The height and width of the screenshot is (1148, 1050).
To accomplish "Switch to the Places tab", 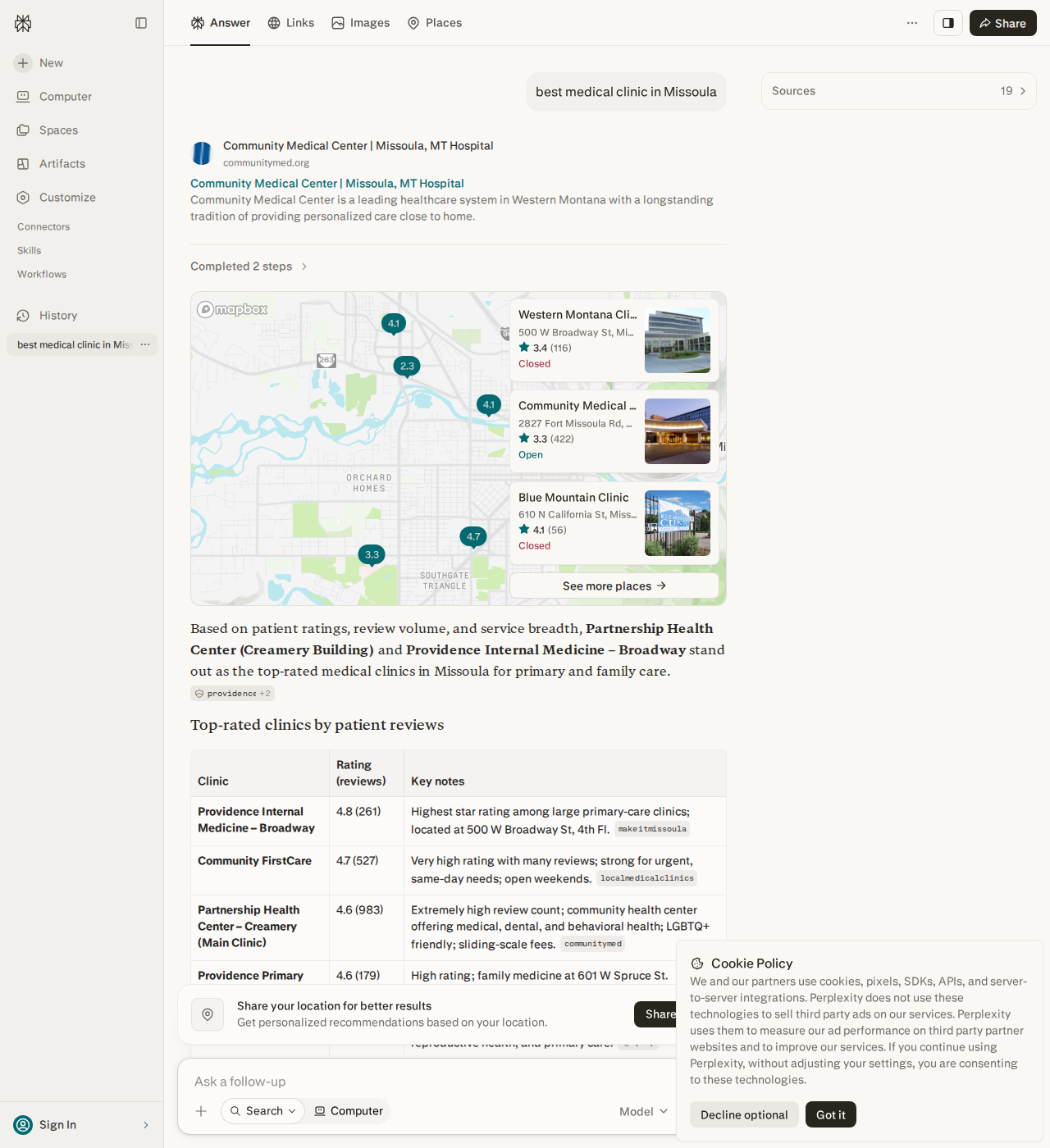I will pos(435,23).
